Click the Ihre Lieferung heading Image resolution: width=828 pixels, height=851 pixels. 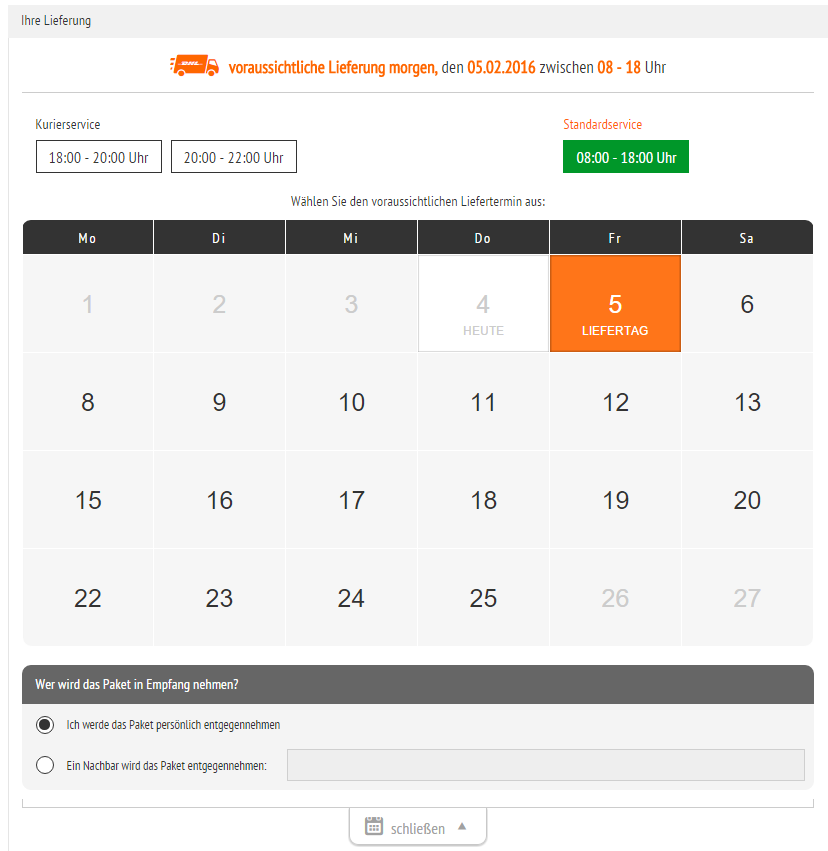click(56, 21)
